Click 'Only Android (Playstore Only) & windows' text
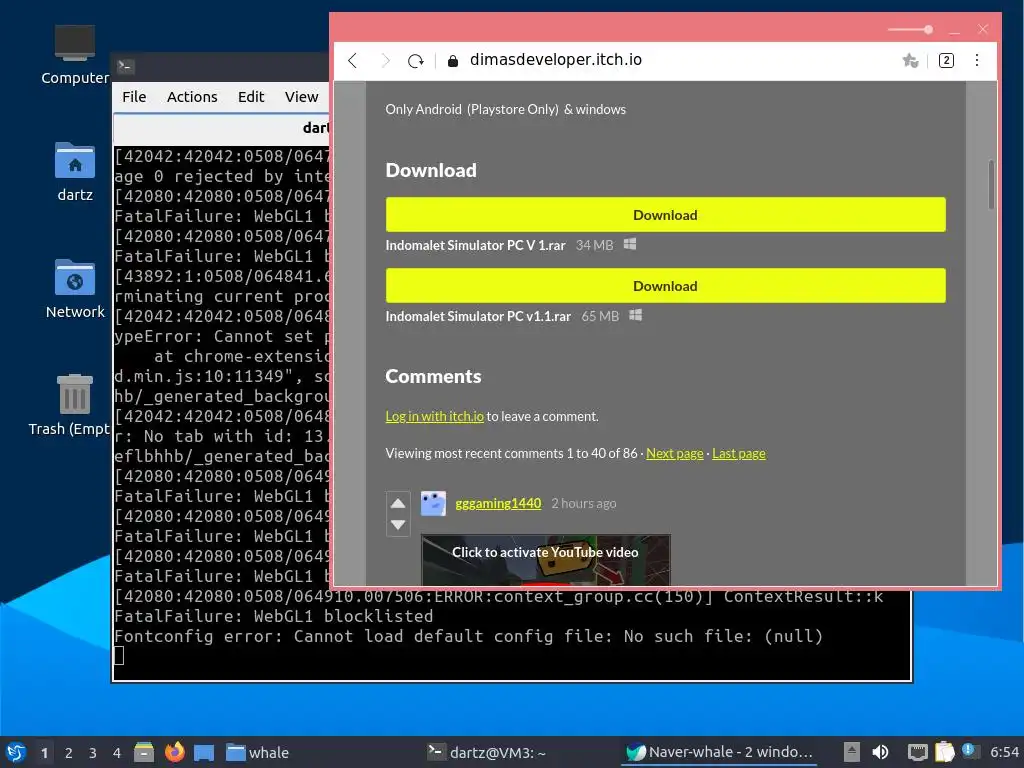This screenshot has height=768, width=1024. [505, 109]
